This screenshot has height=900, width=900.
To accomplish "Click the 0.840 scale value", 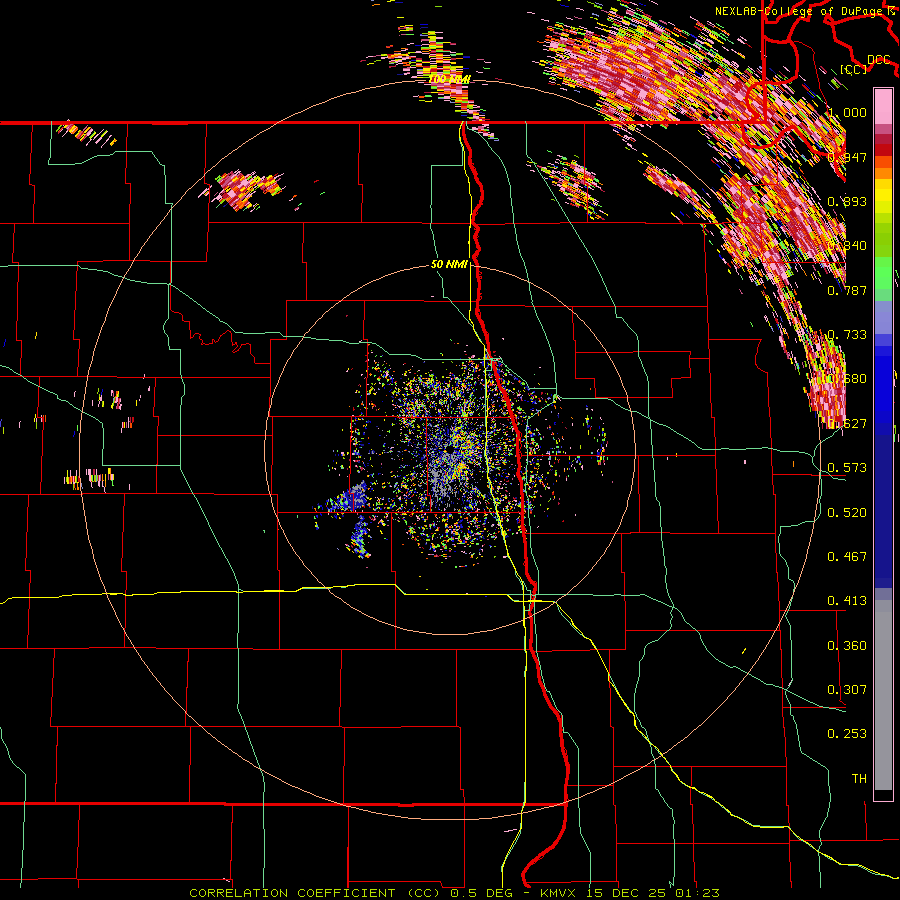I will [847, 245].
